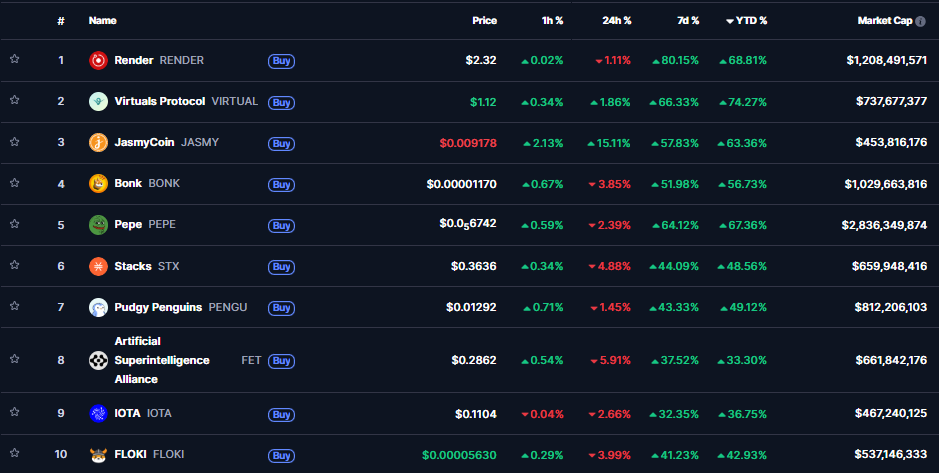This screenshot has width=939, height=473.
Task: Favorite FLOKI with its star toggle
Action: coord(15,454)
